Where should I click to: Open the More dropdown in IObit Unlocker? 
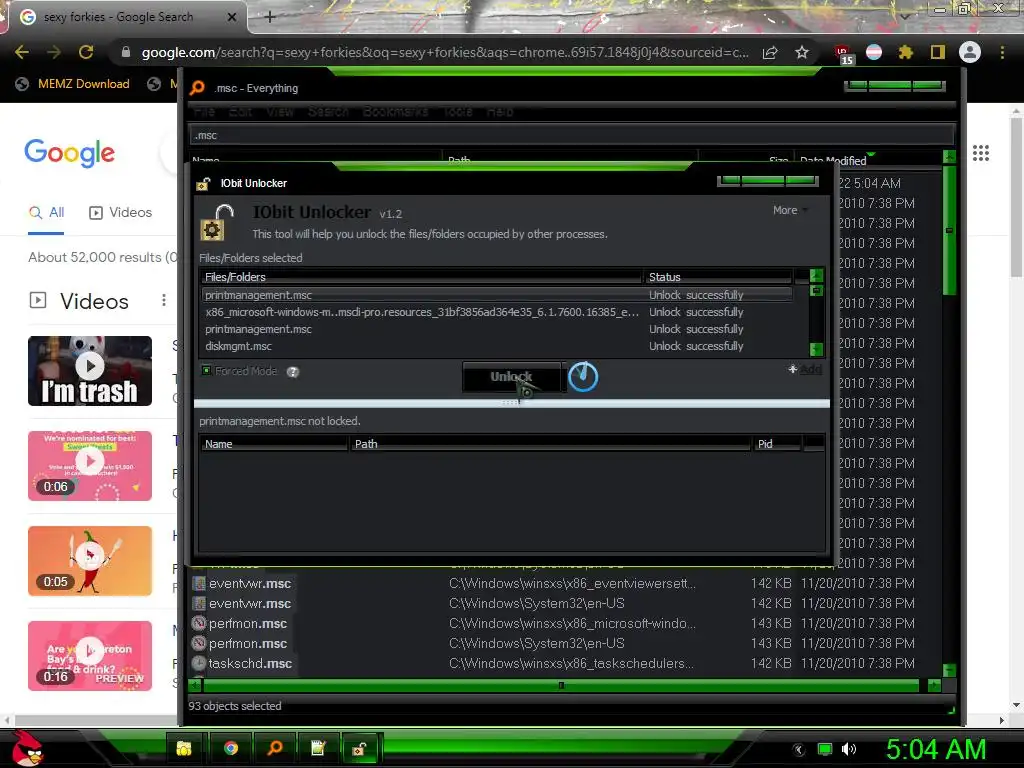coord(790,210)
